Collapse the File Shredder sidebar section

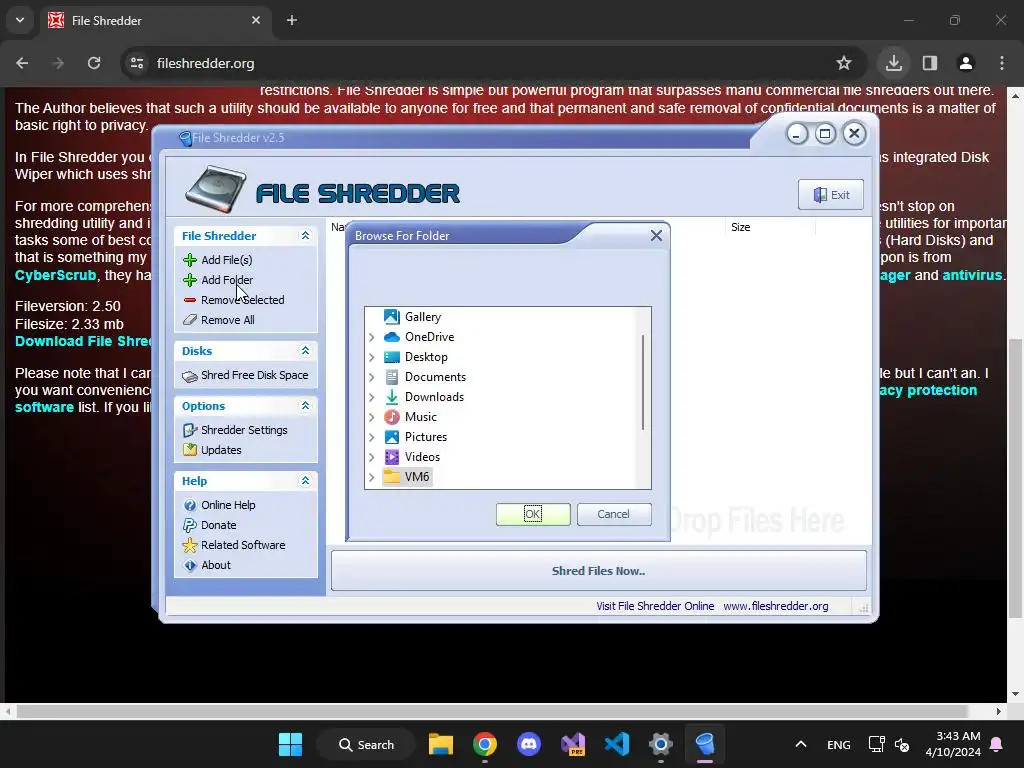305,236
